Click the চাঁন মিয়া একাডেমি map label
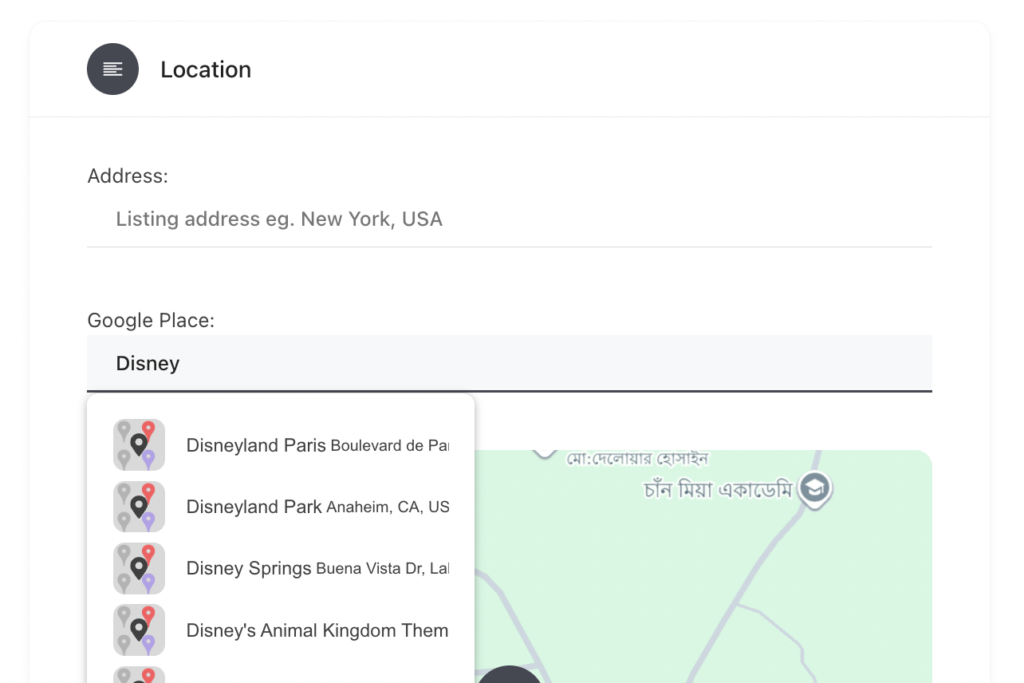 coord(718,489)
